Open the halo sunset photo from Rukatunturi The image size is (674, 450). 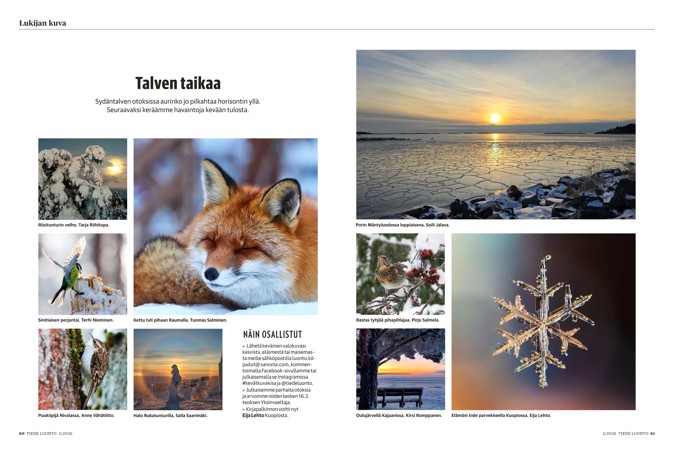point(178,369)
